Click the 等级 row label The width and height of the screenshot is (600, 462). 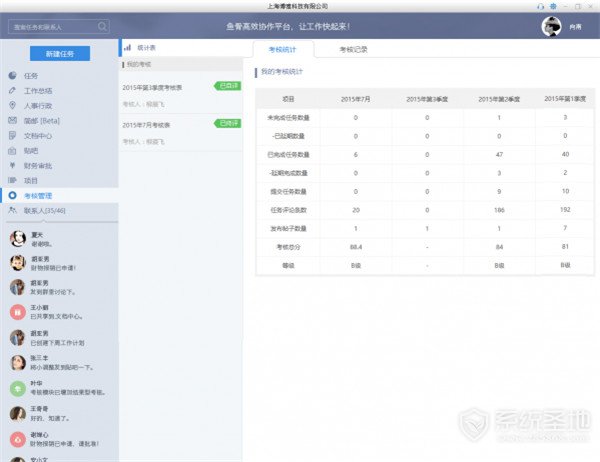[x=288, y=265]
